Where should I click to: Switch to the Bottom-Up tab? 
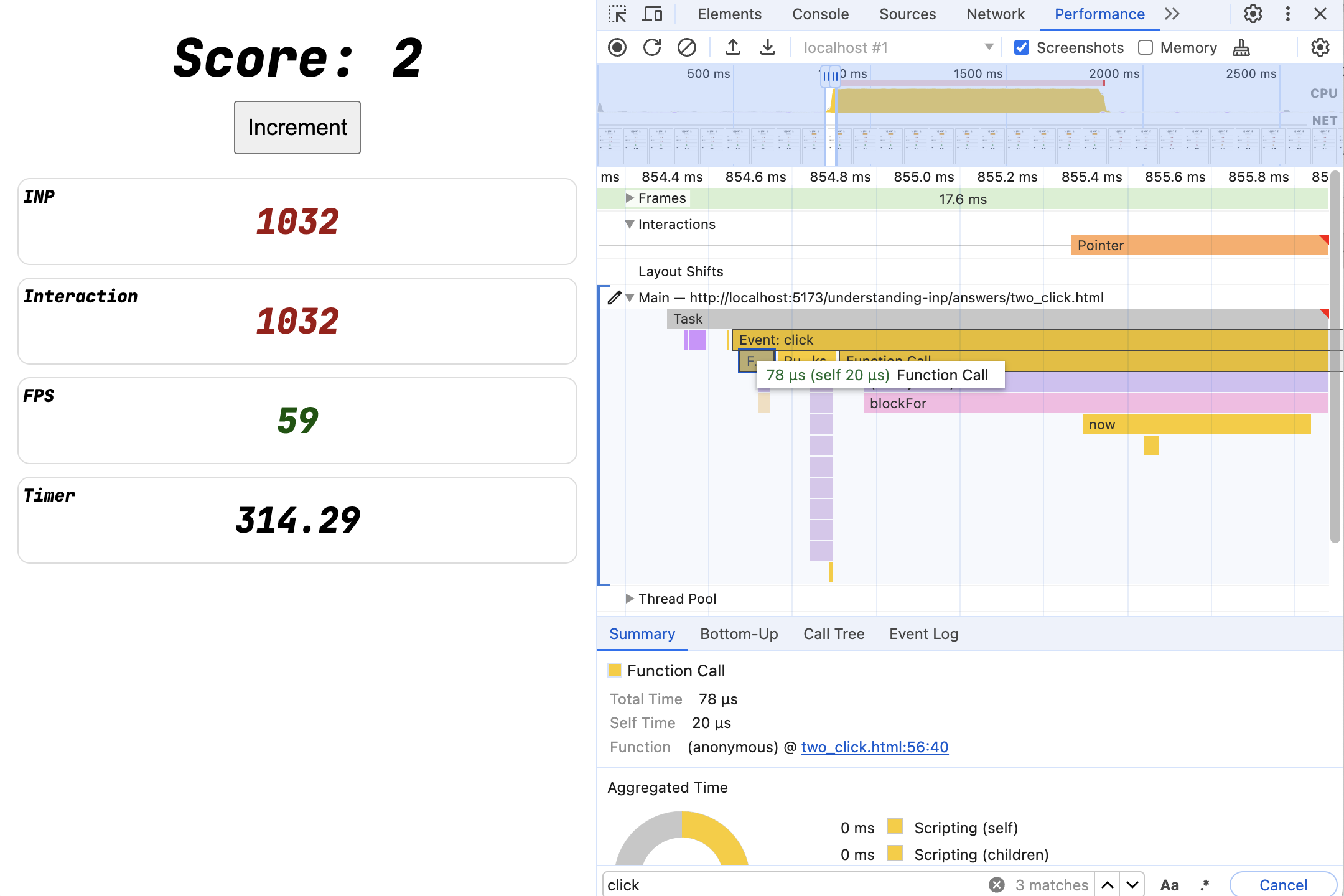coord(740,633)
